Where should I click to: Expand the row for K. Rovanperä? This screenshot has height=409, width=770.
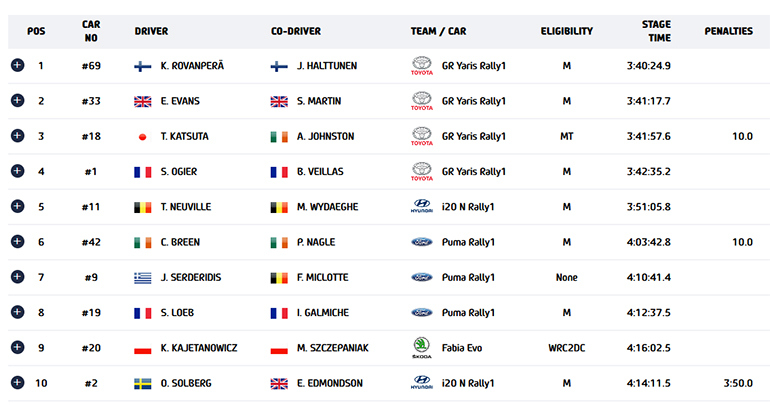17,66
